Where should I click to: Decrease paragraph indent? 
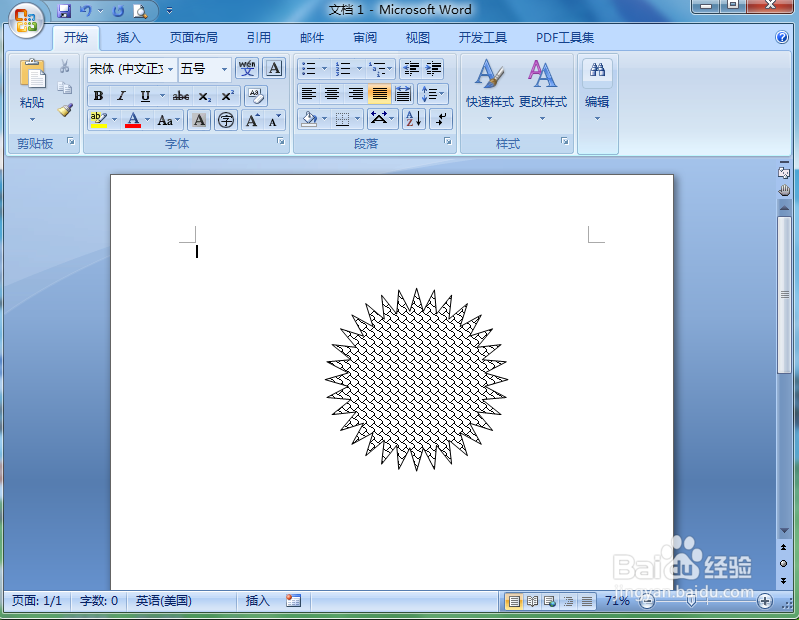click(x=411, y=68)
